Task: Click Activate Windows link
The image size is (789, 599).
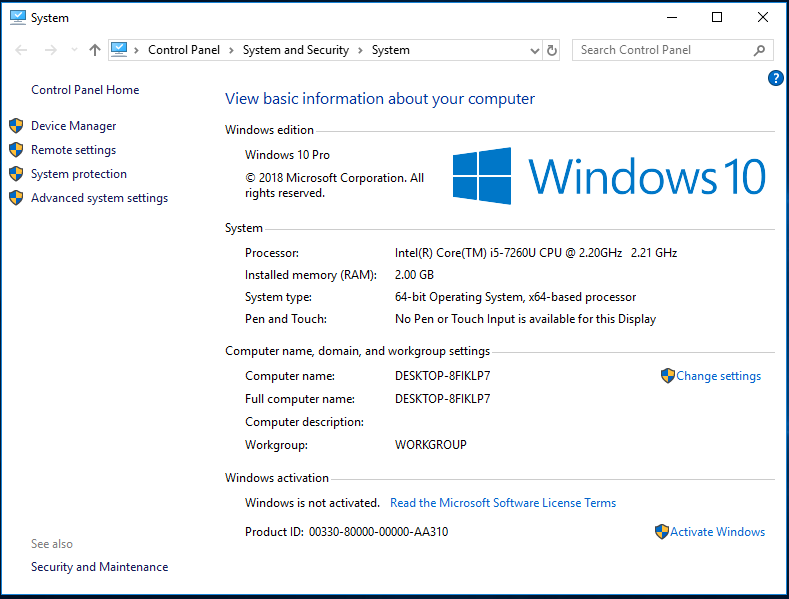Action: [x=717, y=532]
